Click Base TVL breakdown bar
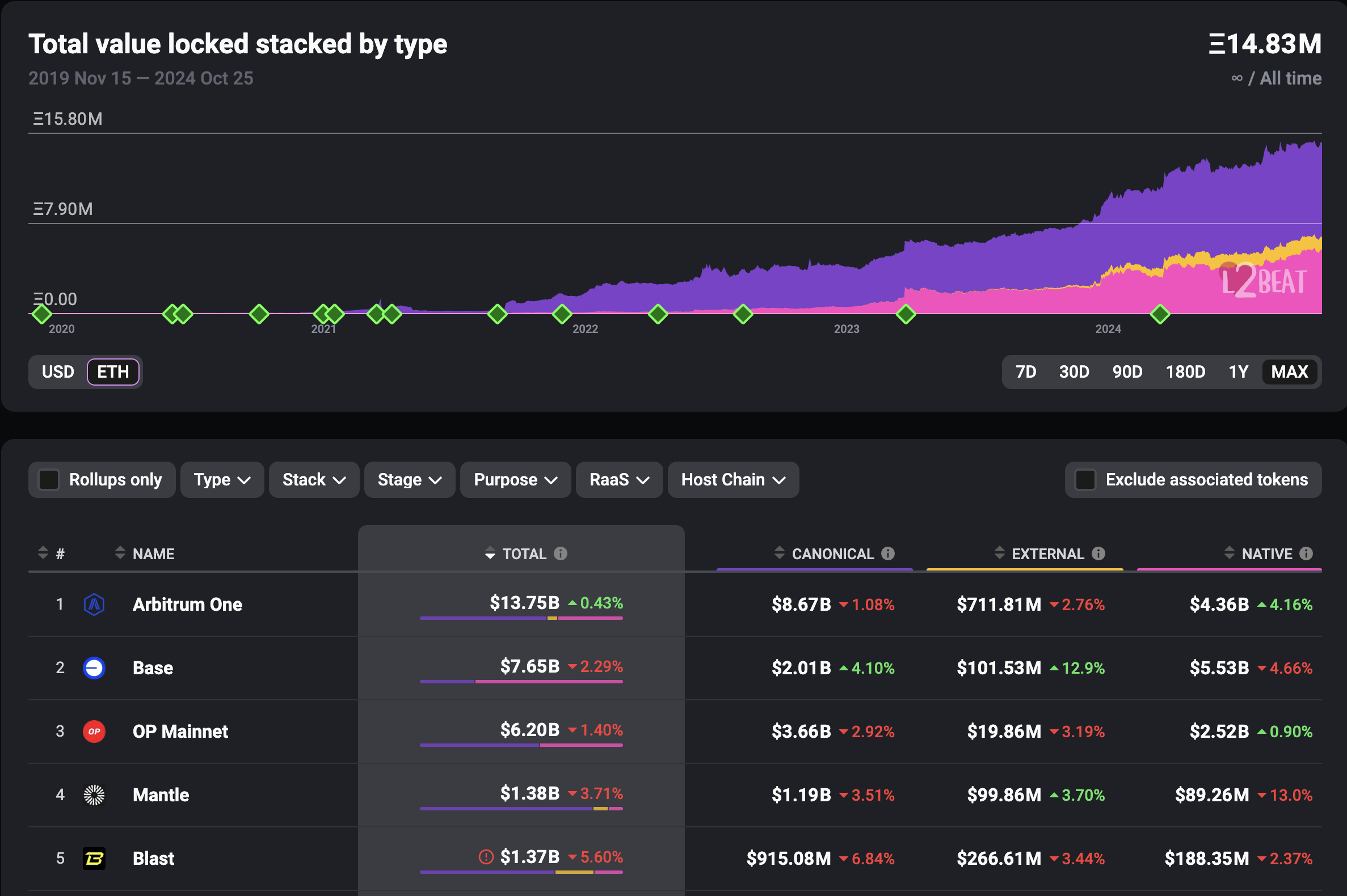The image size is (1347, 896). tap(521, 681)
